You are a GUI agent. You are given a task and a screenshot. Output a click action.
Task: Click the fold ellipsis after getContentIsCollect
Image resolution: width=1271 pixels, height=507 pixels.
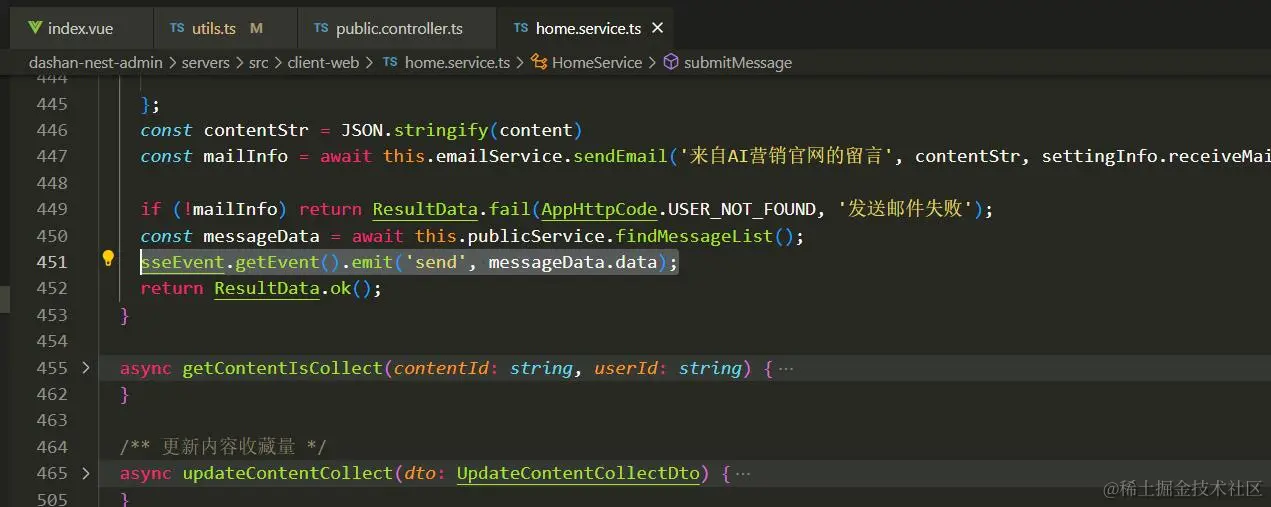786,368
